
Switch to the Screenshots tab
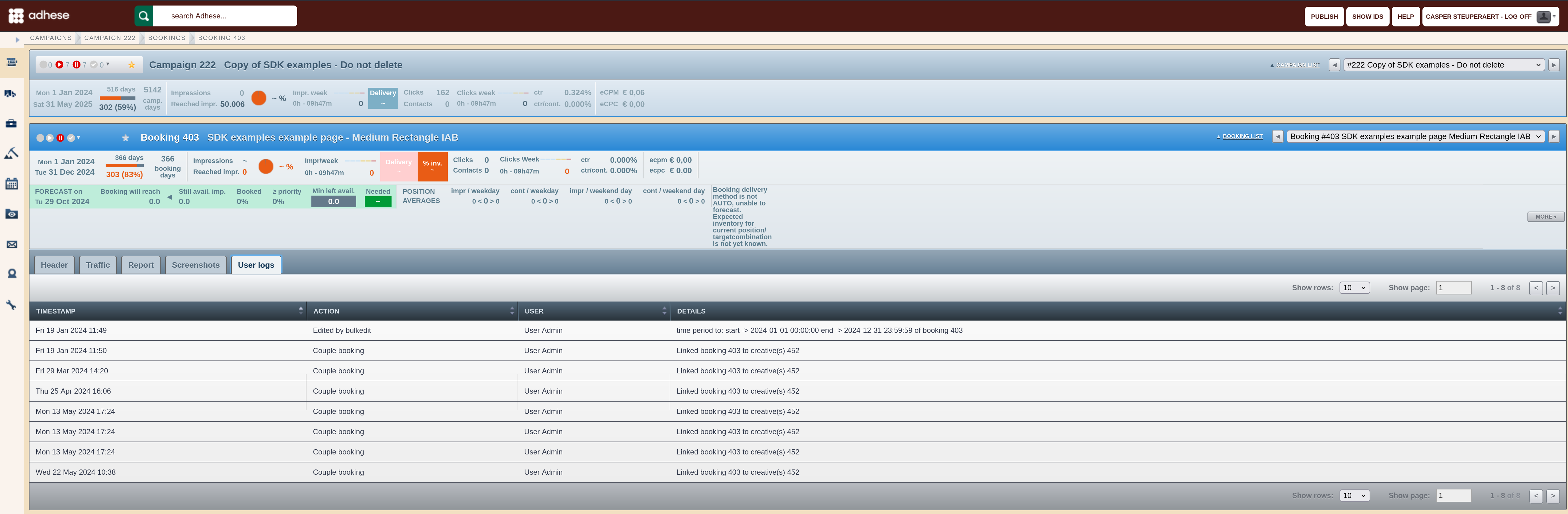[195, 265]
